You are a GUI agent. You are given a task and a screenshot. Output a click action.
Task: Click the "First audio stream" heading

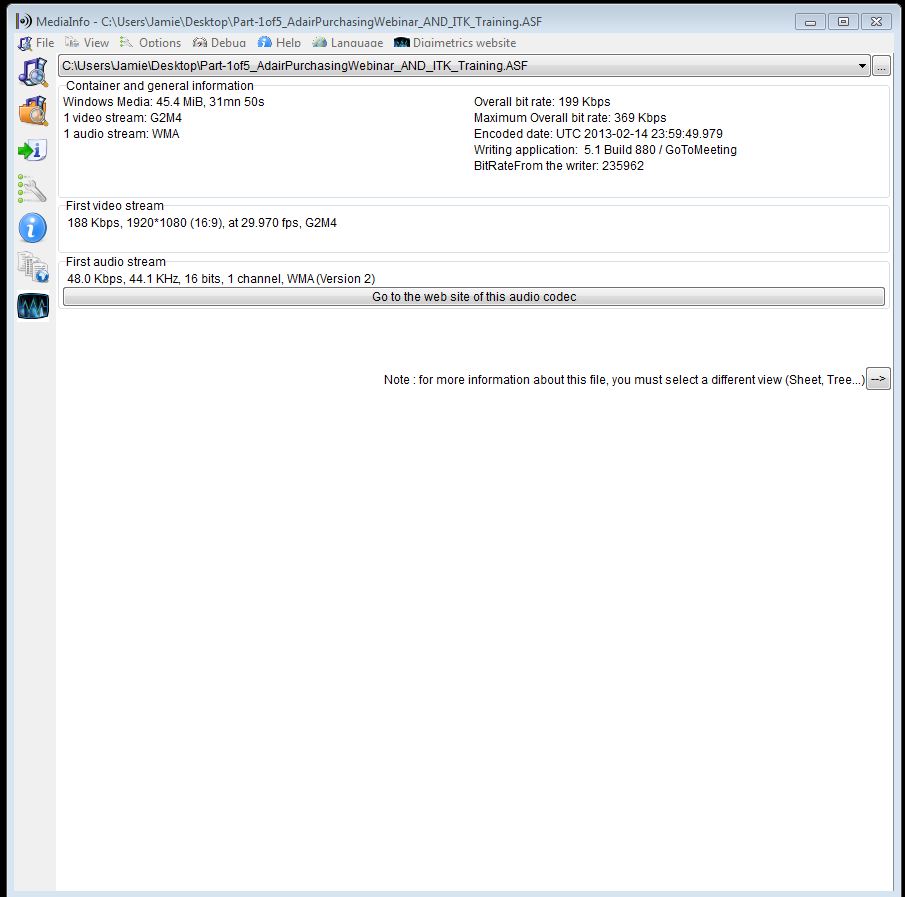(x=115, y=262)
